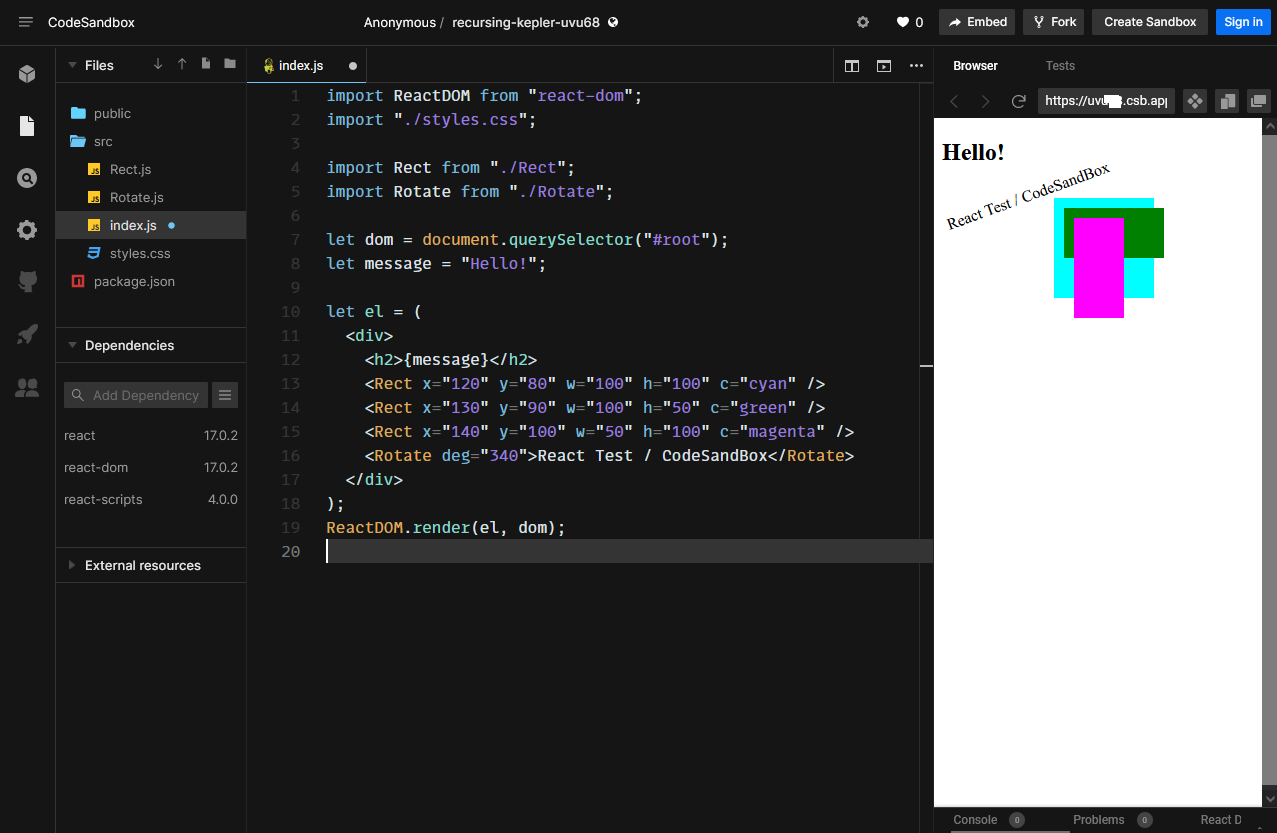Collapse the Files section
Screen dimensions: 1277x833
point(72,65)
